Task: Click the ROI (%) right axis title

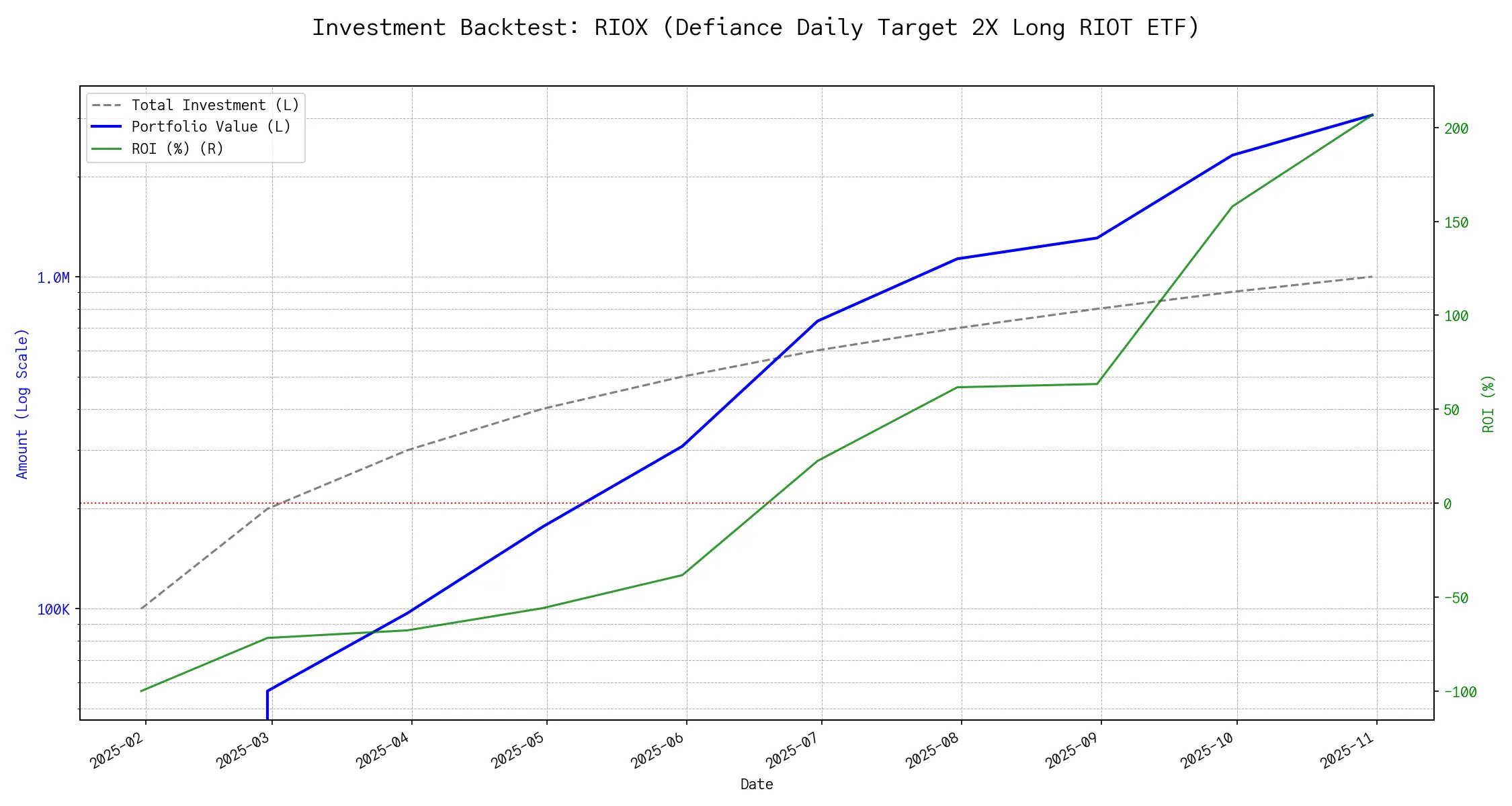Action: click(x=1488, y=403)
